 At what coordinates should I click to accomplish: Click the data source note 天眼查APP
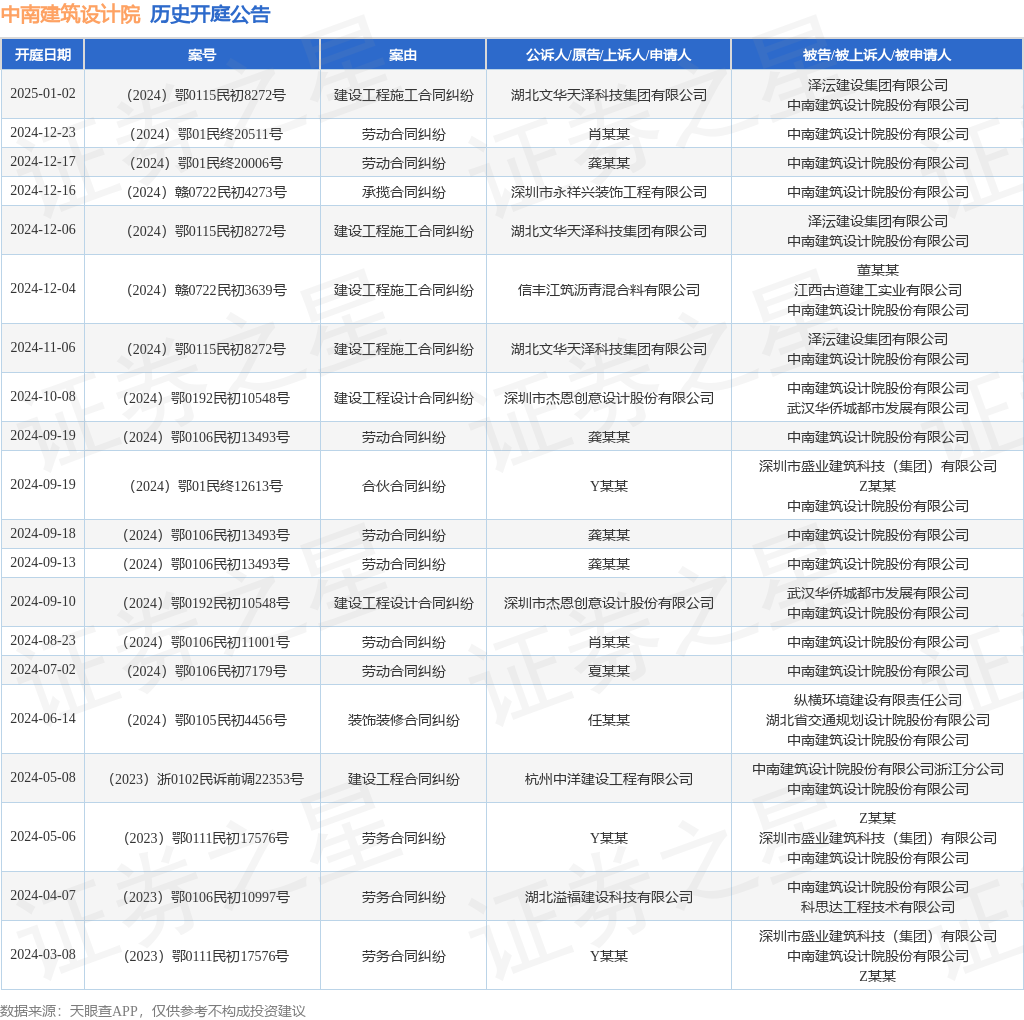click(103, 1011)
